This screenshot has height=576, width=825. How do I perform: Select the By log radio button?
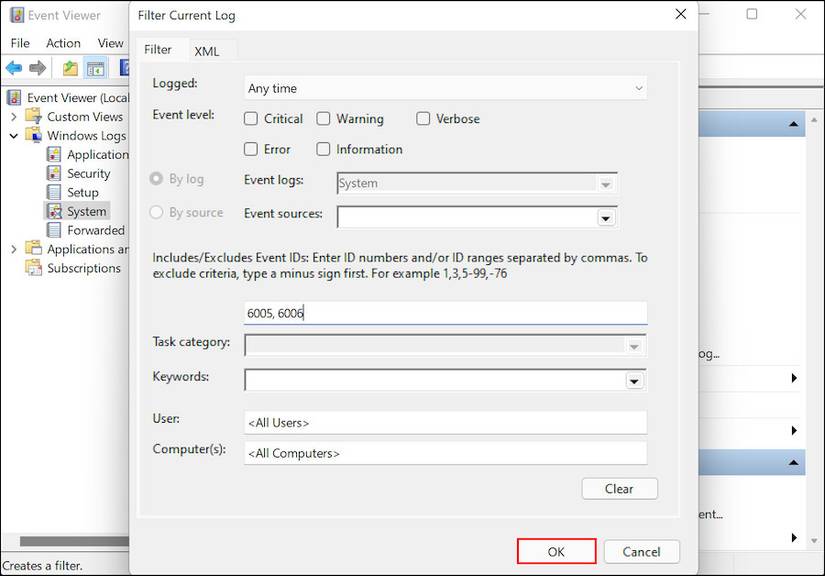(156, 179)
